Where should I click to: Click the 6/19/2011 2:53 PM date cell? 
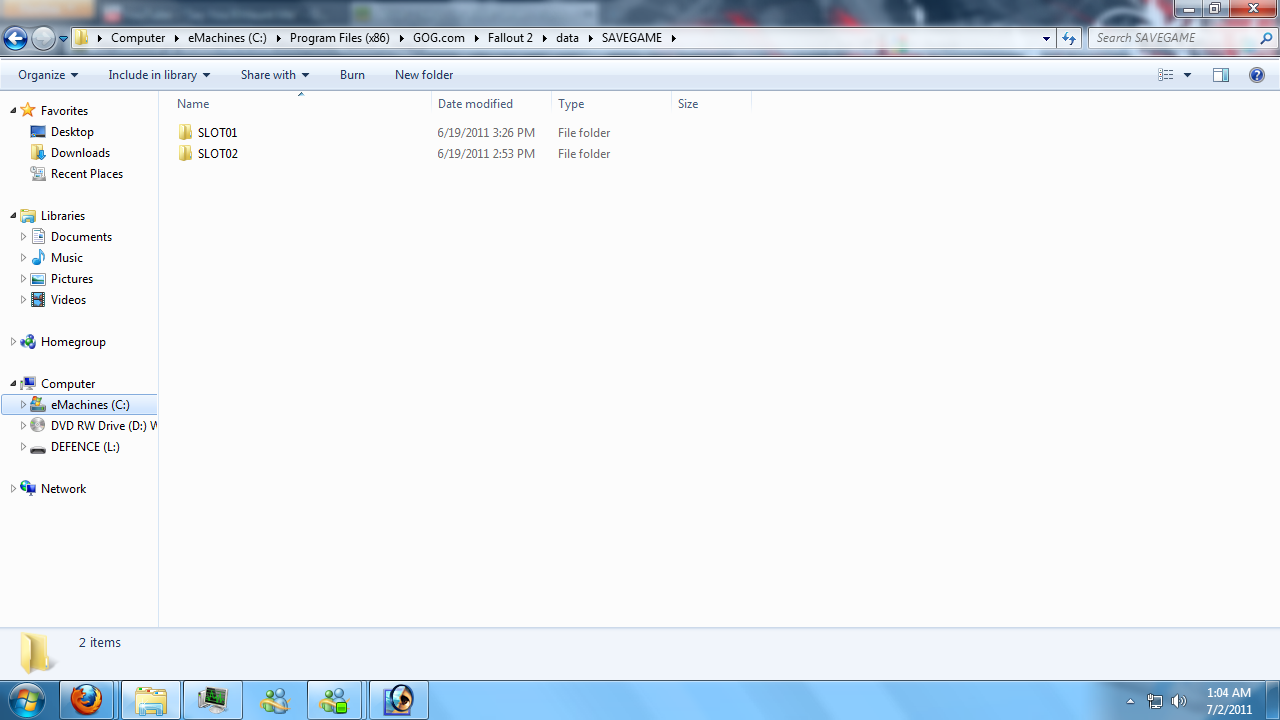tap(486, 154)
